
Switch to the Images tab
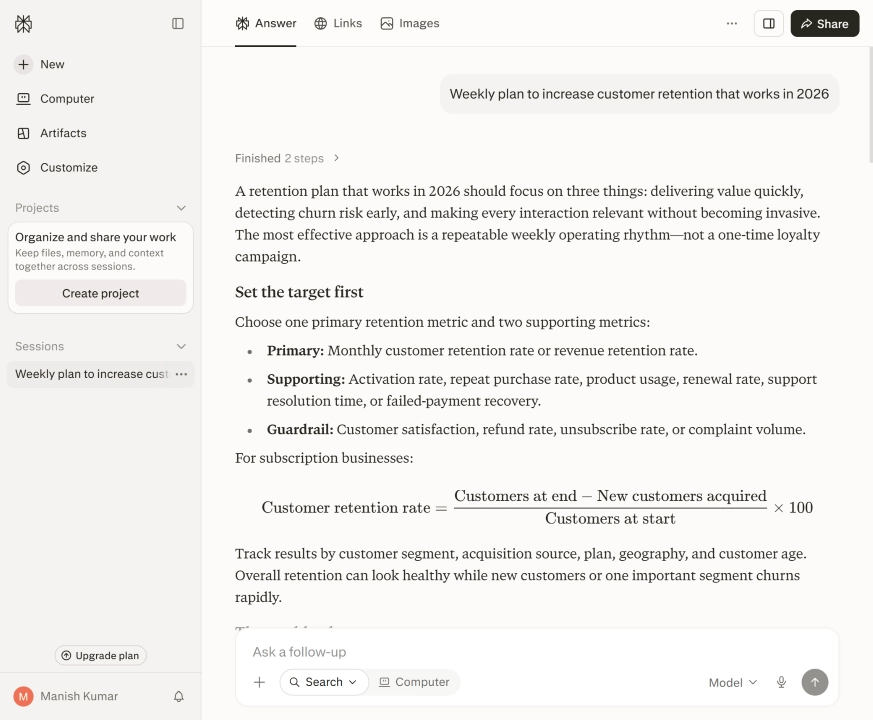point(410,23)
